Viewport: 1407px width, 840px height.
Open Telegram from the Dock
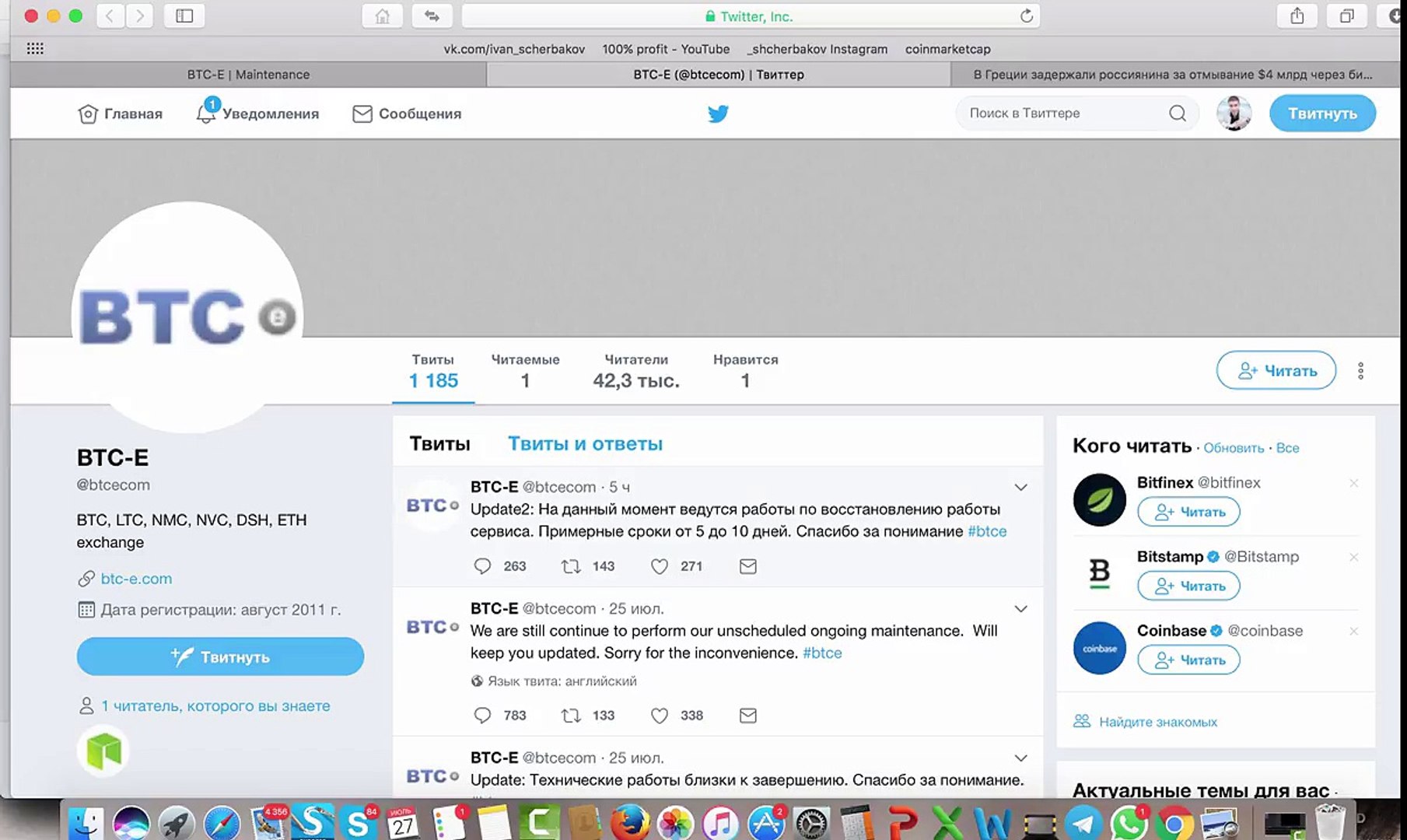tap(1083, 822)
